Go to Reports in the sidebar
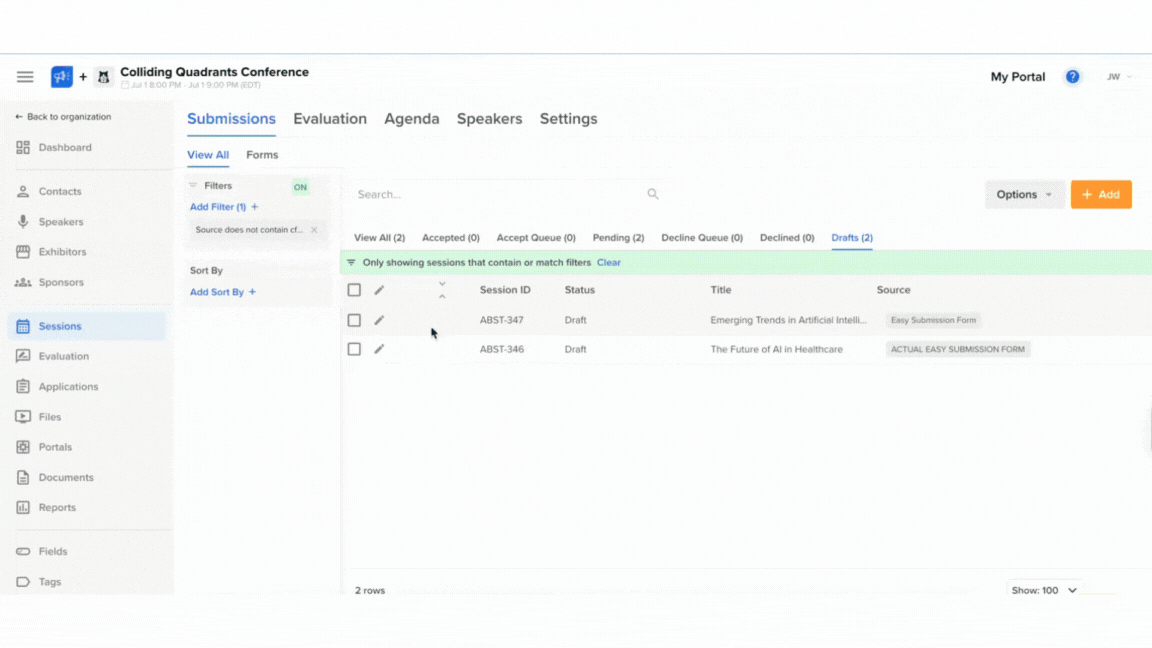The image size is (1152, 648). [x=57, y=508]
